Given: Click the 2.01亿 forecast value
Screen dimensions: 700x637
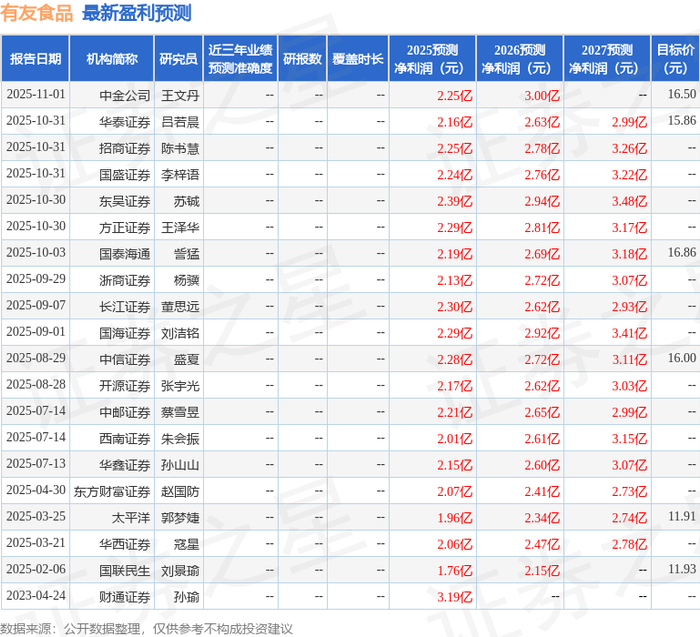Looking at the screenshot, I should click(x=454, y=439).
